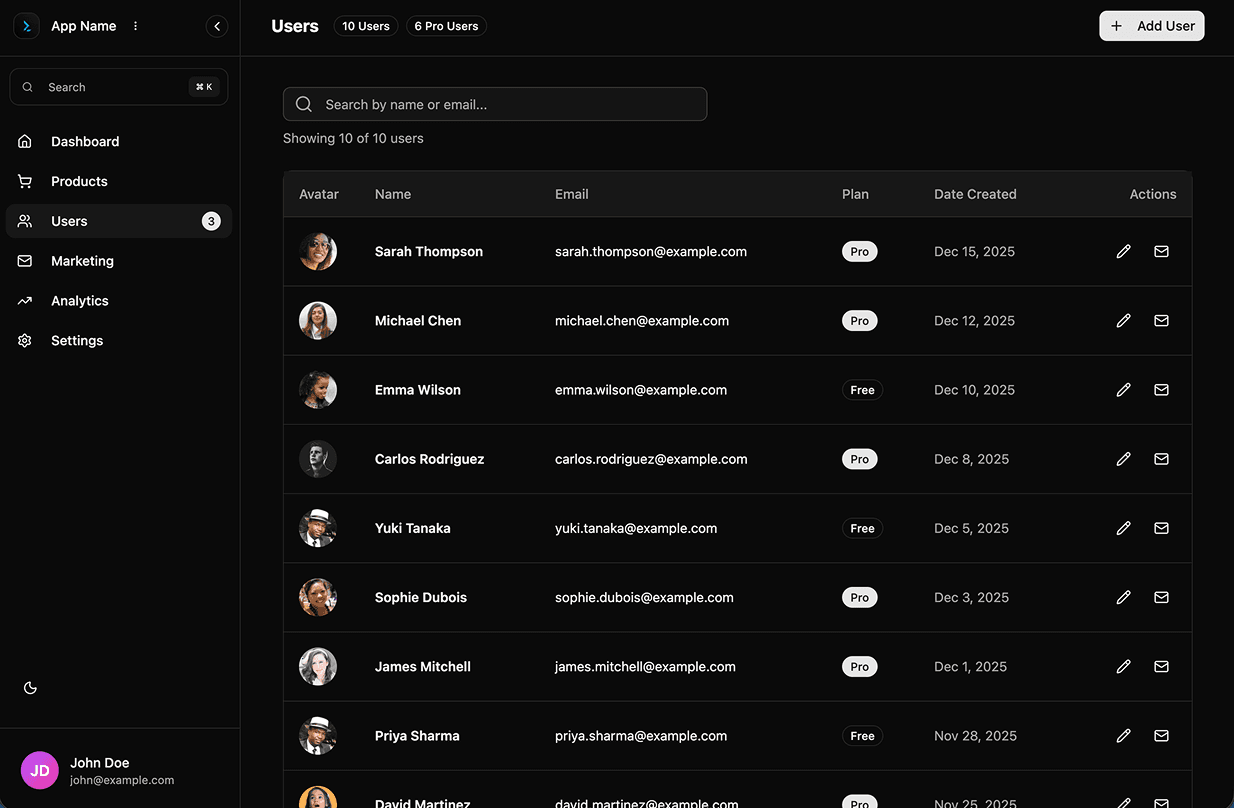The image size is (1234, 808).
Task: Select Users in the sidebar navigation
Action: [x=69, y=221]
